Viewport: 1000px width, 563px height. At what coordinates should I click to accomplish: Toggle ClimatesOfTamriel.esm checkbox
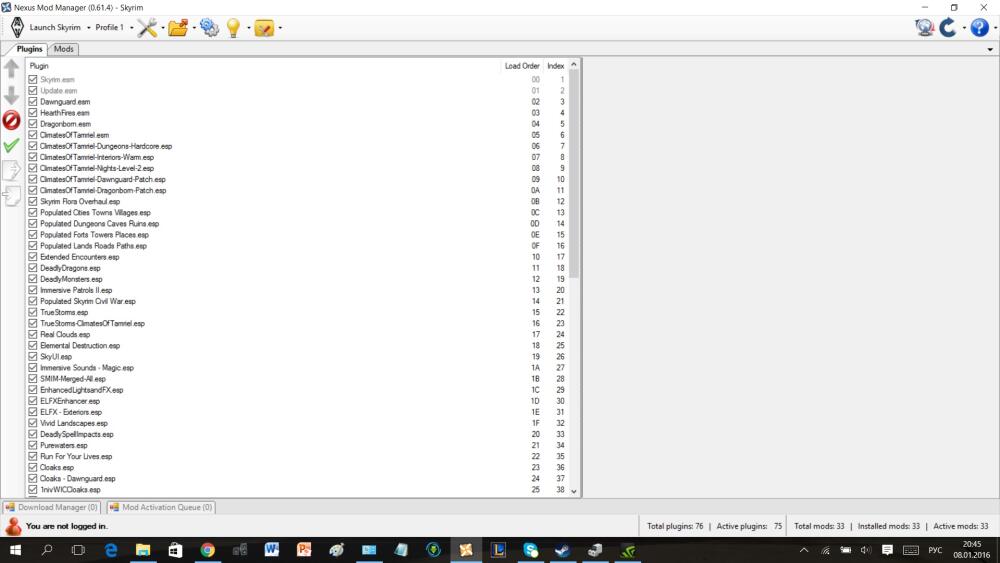click(x=33, y=135)
